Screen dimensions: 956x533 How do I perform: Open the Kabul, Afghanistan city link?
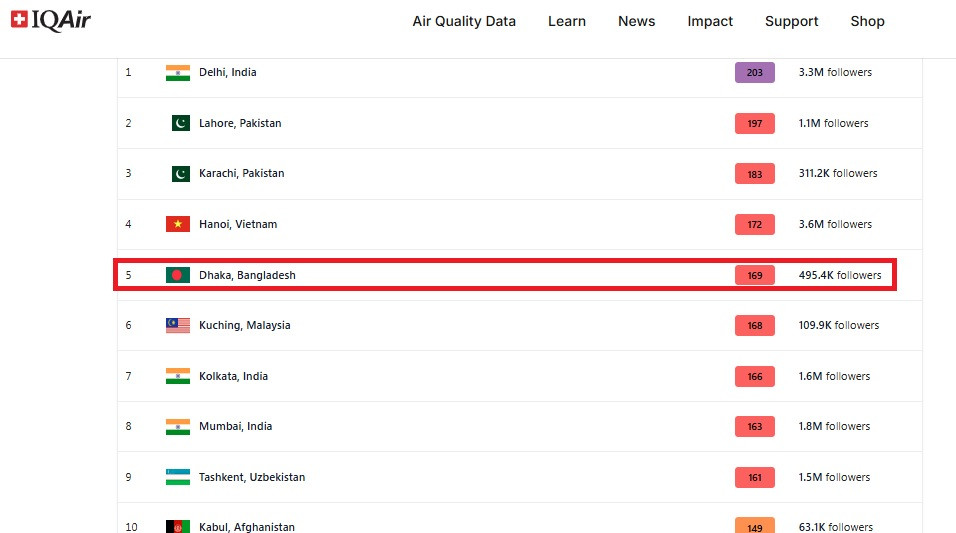(x=246, y=527)
